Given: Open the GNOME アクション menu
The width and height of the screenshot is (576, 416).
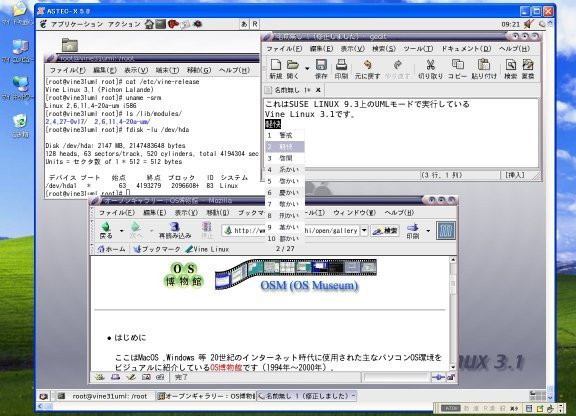Looking at the screenshot, I should [124, 24].
